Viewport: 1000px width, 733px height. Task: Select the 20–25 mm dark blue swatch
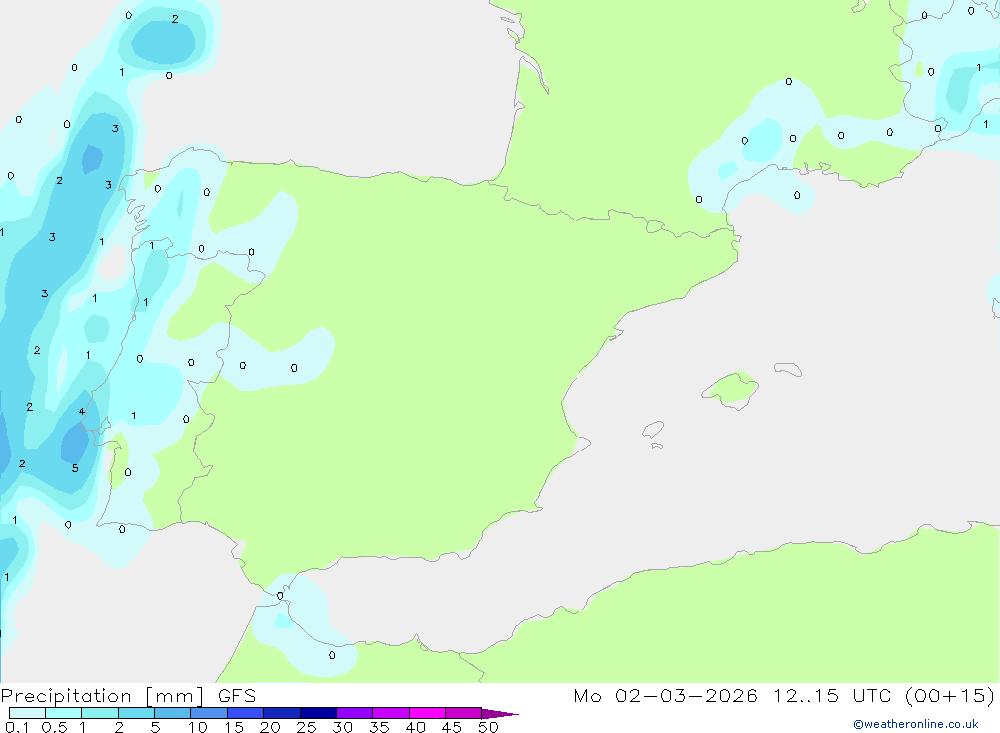pyautogui.click(x=282, y=713)
